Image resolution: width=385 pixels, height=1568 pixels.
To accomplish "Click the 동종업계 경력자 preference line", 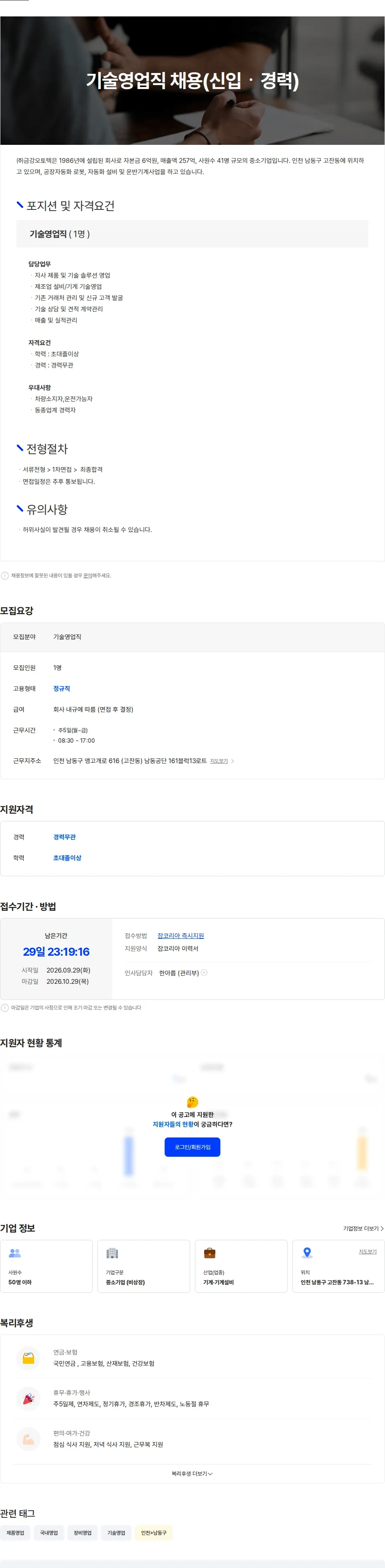I will coord(55,410).
